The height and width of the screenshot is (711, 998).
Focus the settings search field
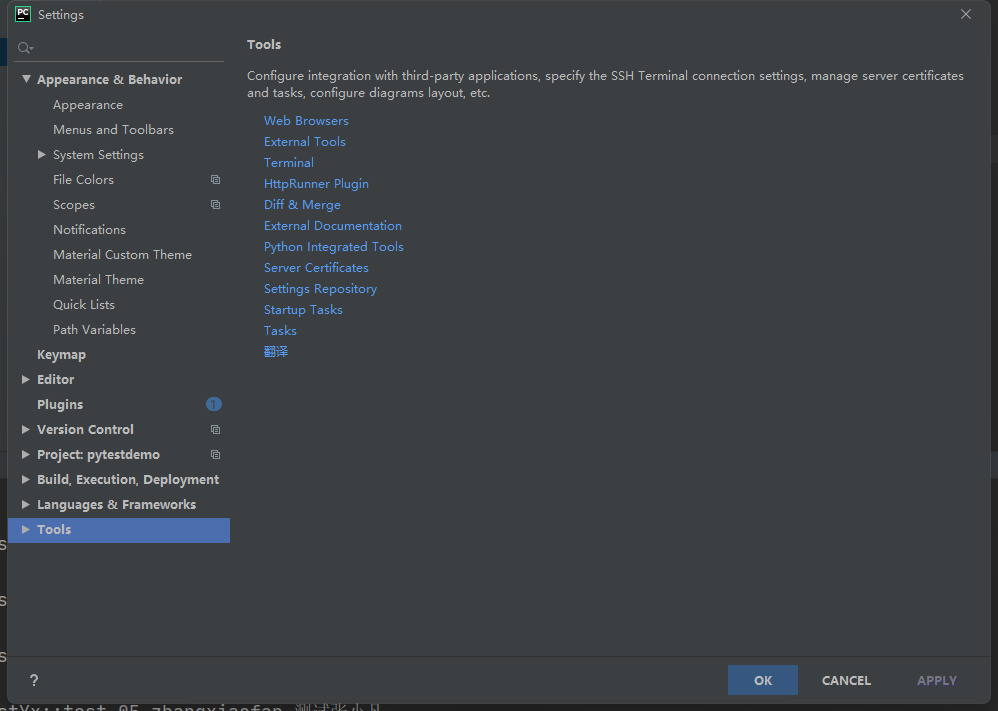119,48
